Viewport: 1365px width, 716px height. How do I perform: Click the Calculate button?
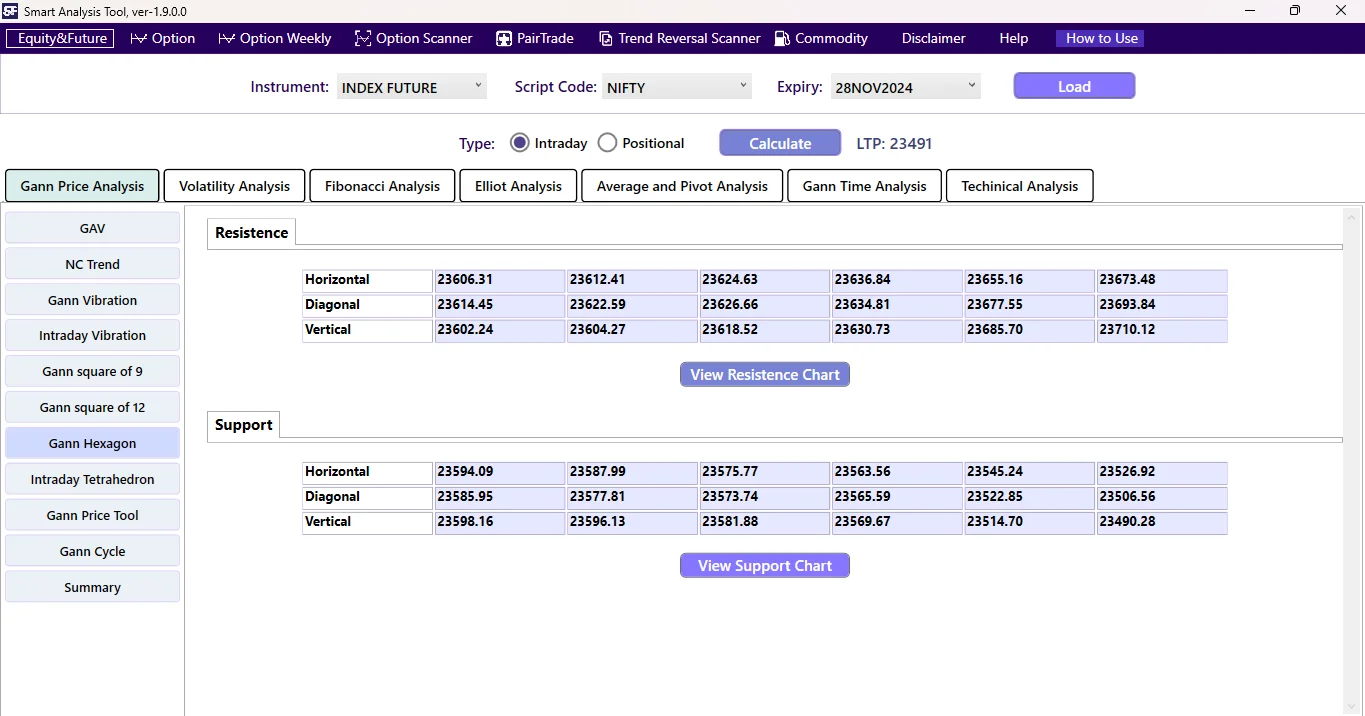tap(779, 142)
